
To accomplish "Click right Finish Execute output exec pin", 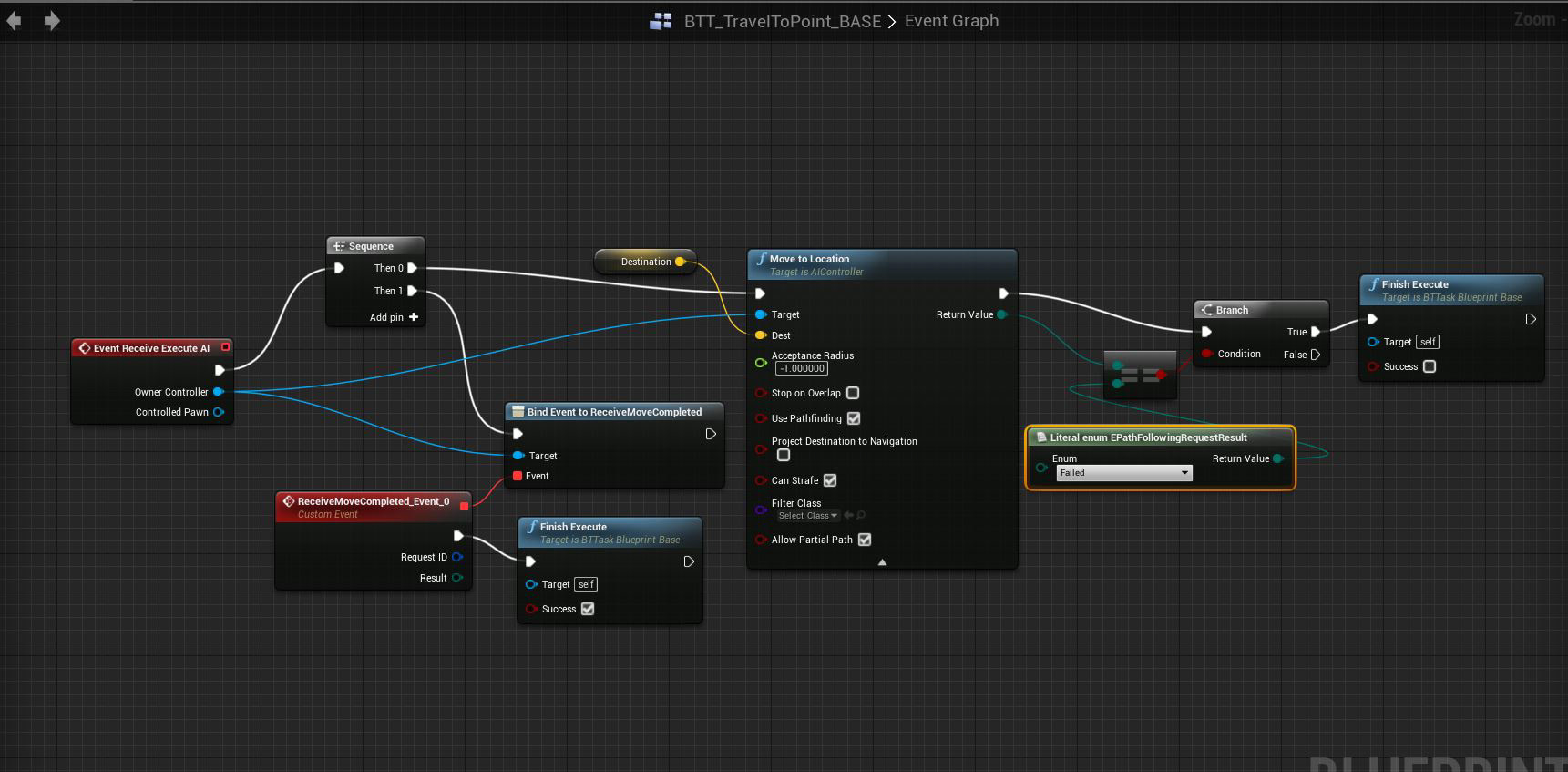I will [1531, 319].
